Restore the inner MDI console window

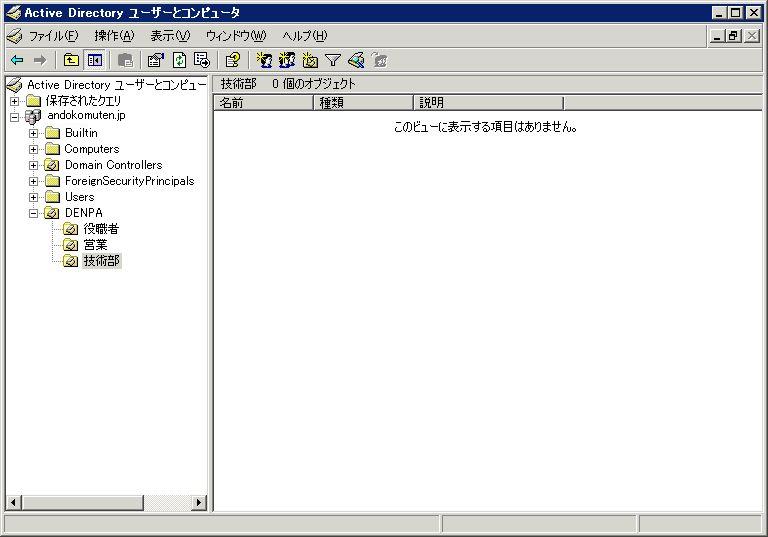pos(733,36)
